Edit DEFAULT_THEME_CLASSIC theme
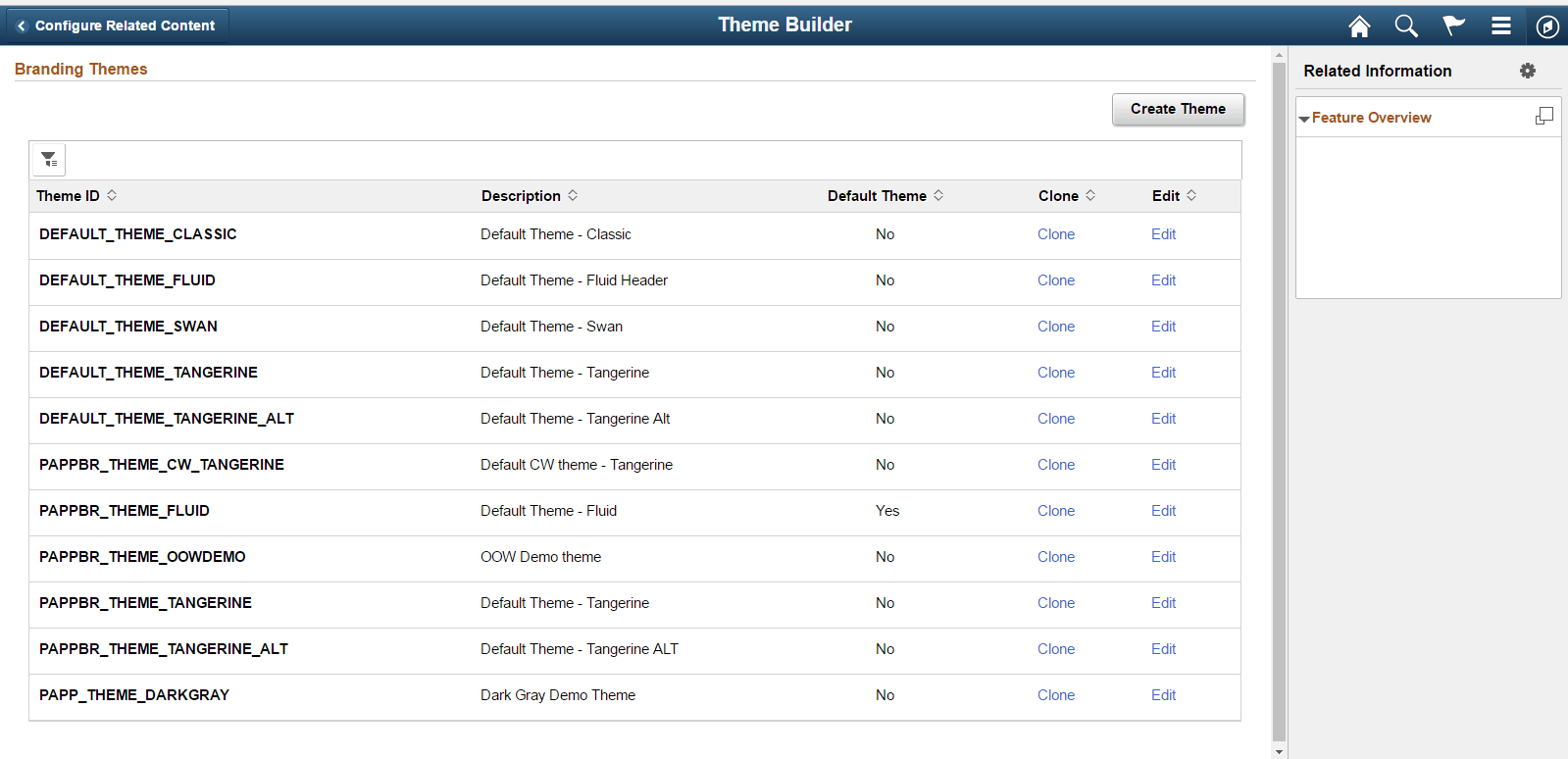Image resolution: width=1568 pixels, height=759 pixels. [1163, 234]
